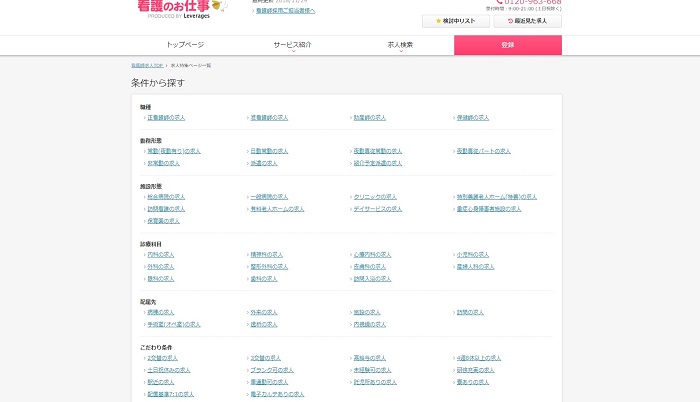Open the 病棟の求人 link
700x402 pixels.
161,312
